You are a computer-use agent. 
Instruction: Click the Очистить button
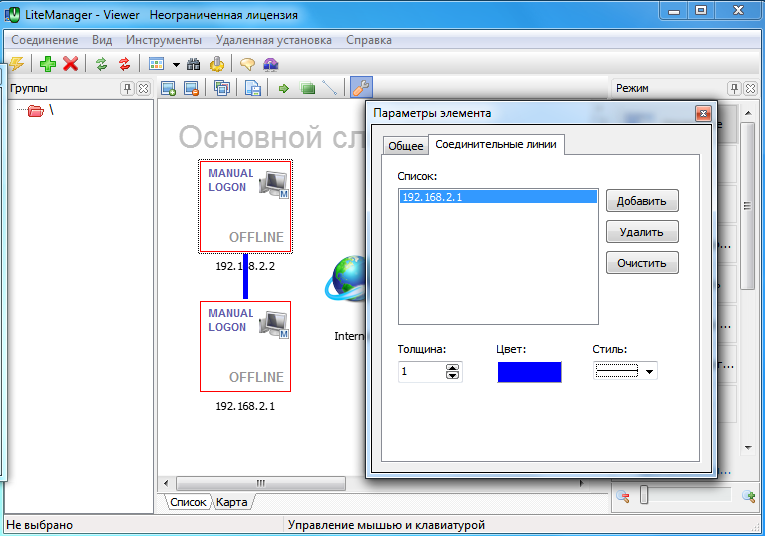point(642,263)
